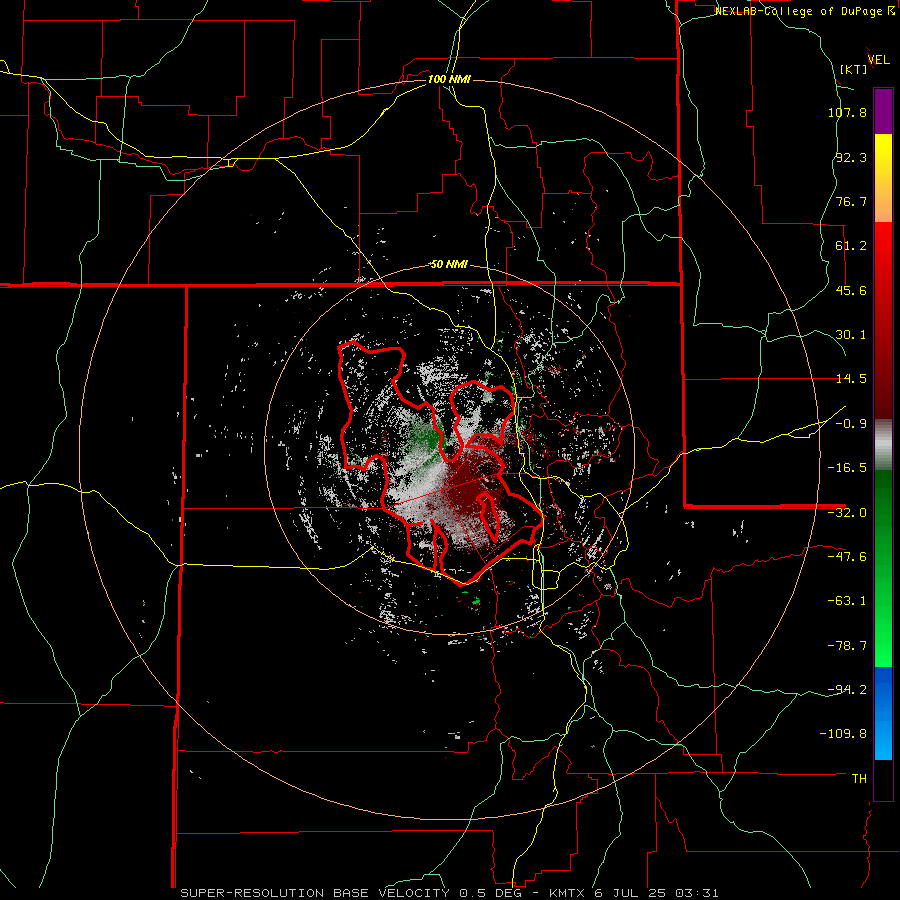Click the yellow-orange segment of velocity color bar
Screen dimensions: 900x900
(883, 178)
